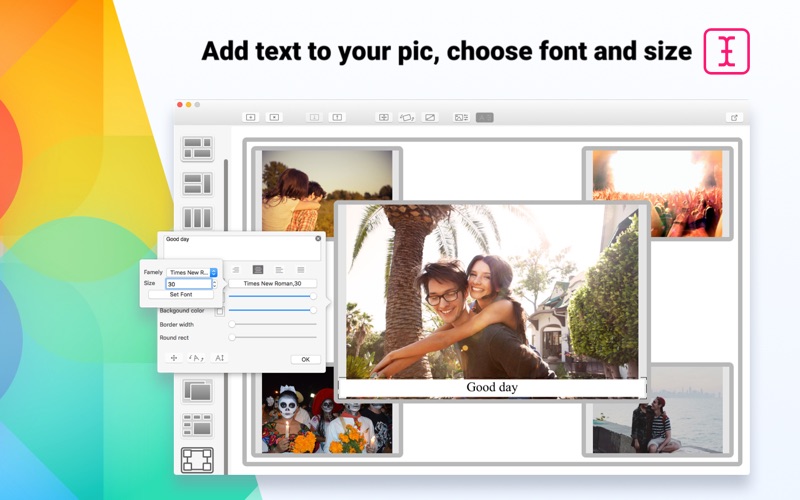800x500 pixels.
Task: Adjust the Round rect slider
Action: [x=272, y=337]
